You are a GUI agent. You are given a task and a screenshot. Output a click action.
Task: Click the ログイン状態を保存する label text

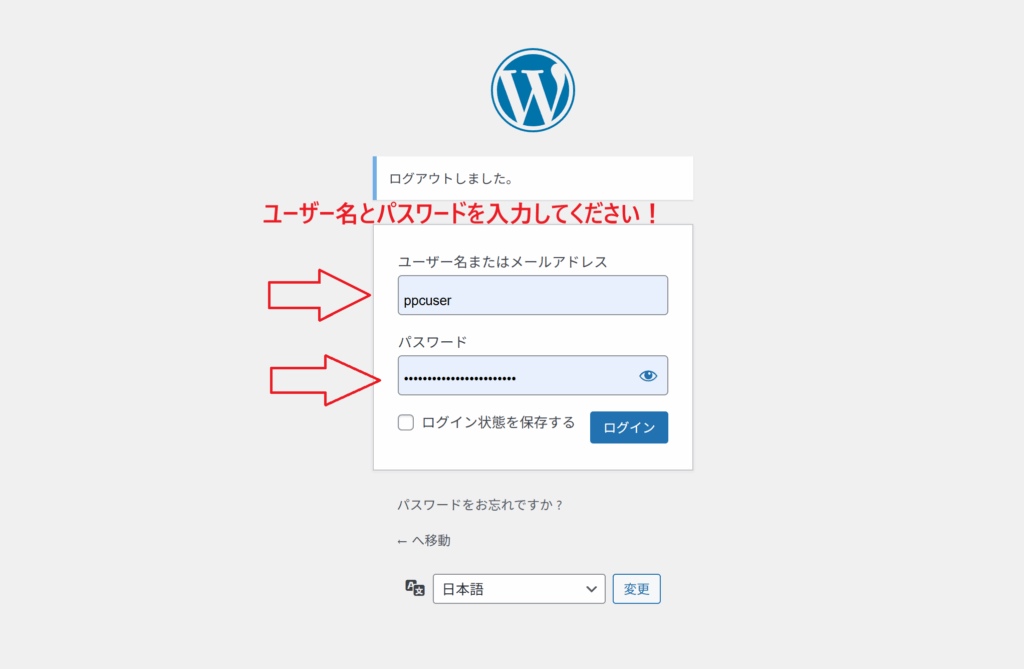[498, 423]
